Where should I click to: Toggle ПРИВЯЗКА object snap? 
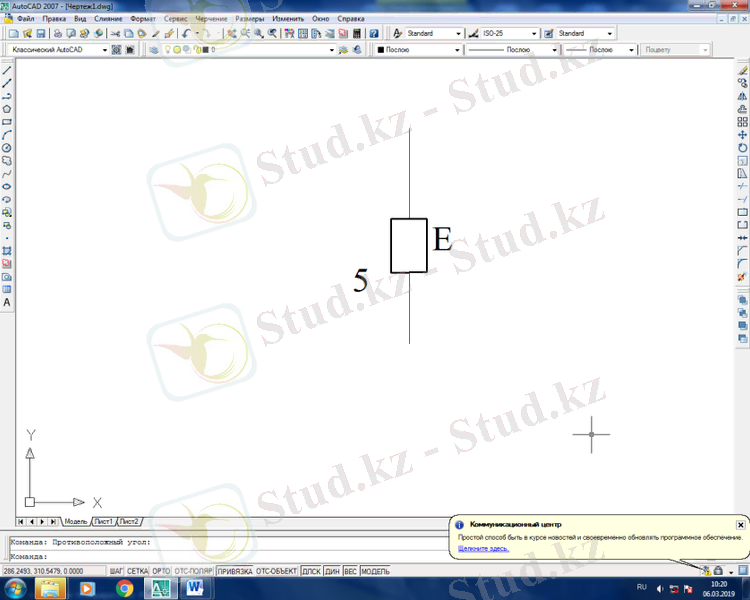[x=235, y=571]
